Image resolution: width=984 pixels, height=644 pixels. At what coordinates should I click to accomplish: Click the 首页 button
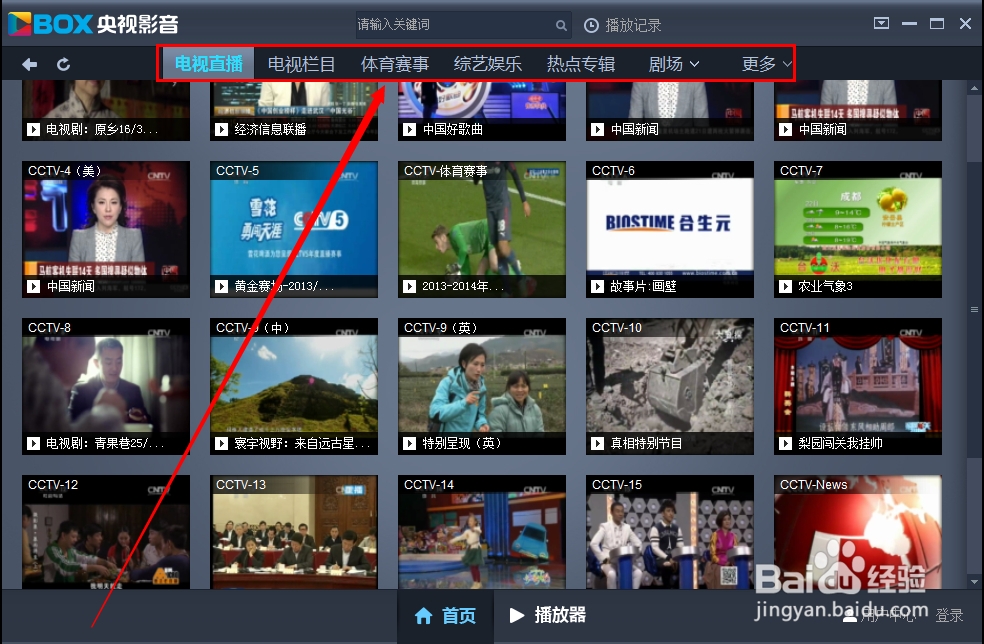pyautogui.click(x=446, y=616)
